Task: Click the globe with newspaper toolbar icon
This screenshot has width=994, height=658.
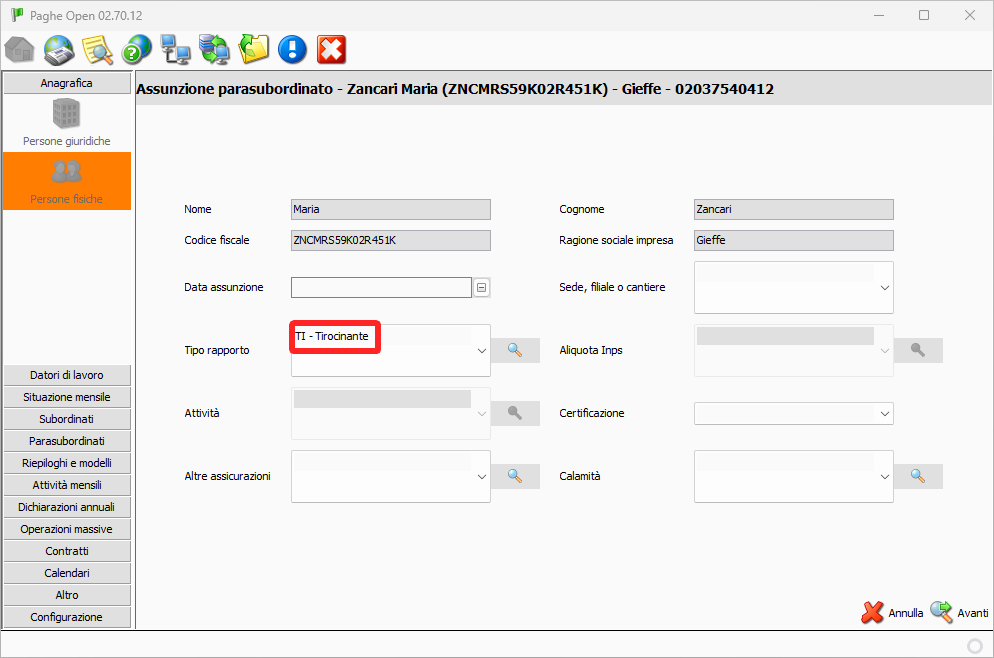Action: pos(59,49)
